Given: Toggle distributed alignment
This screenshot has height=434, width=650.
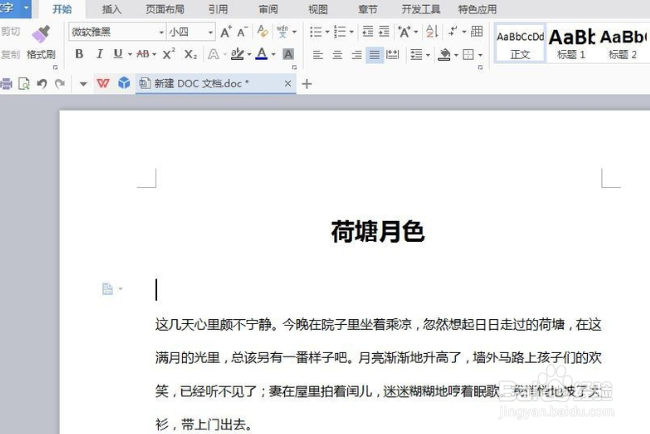Looking at the screenshot, I should pyautogui.click(x=392, y=54).
